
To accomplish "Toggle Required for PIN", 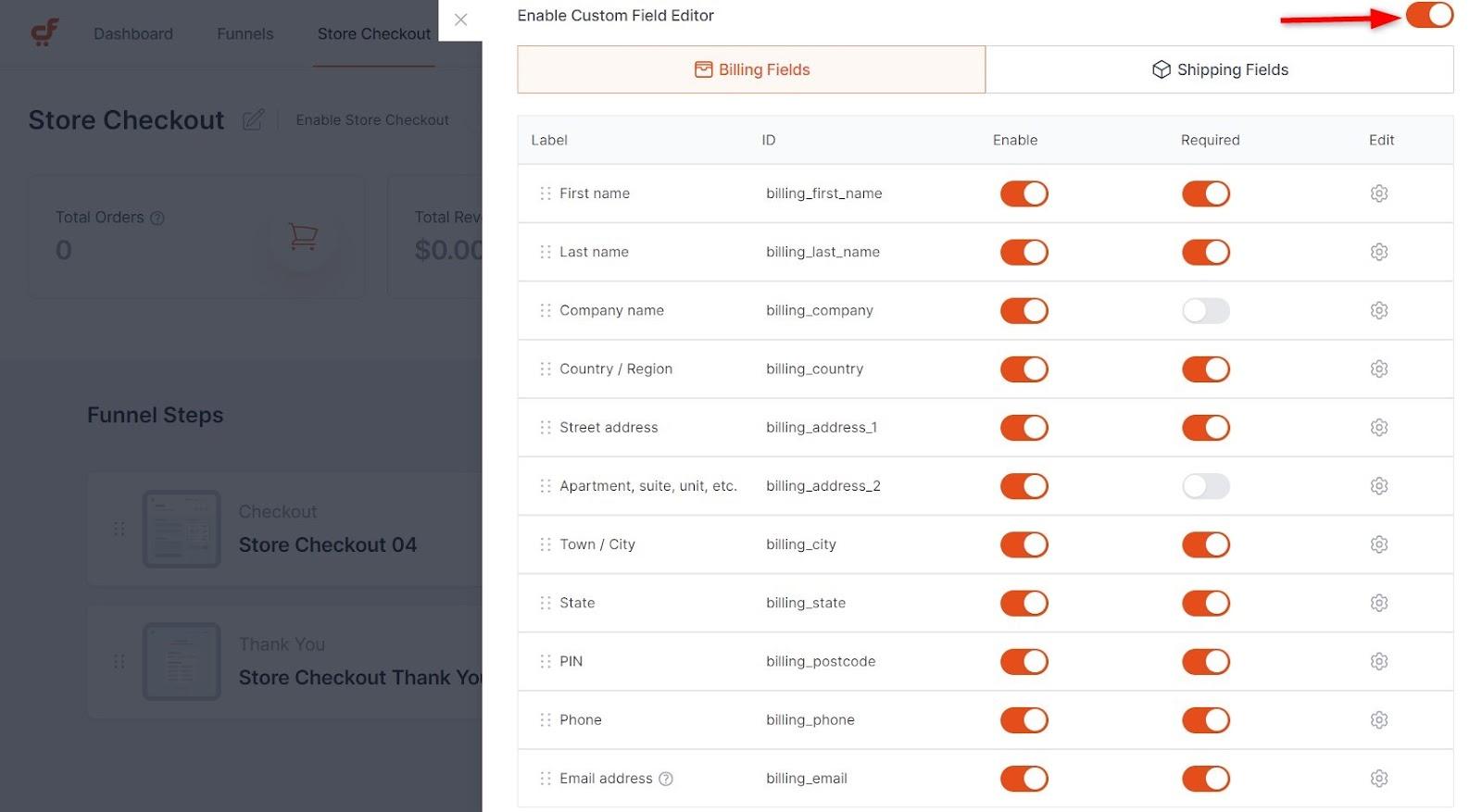I will (x=1205, y=661).
